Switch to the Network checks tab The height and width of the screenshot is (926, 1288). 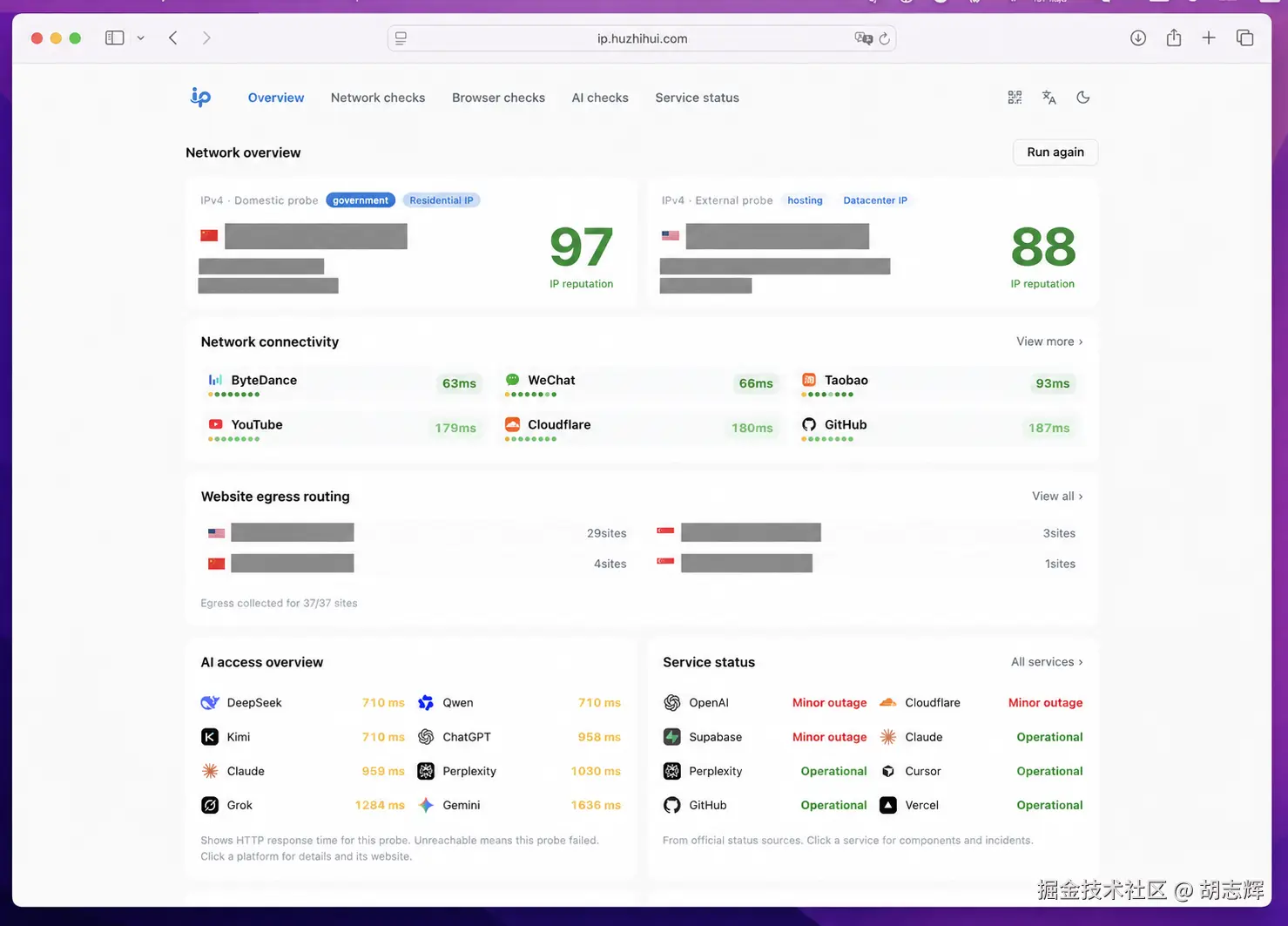(x=378, y=98)
